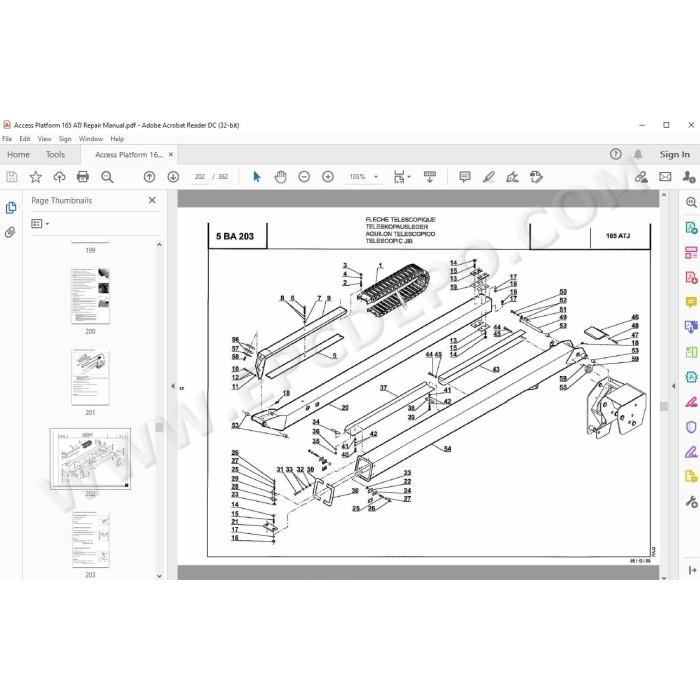This screenshot has width=700, height=700.
Task: Bookmark with the star icon
Action: pos(36,177)
